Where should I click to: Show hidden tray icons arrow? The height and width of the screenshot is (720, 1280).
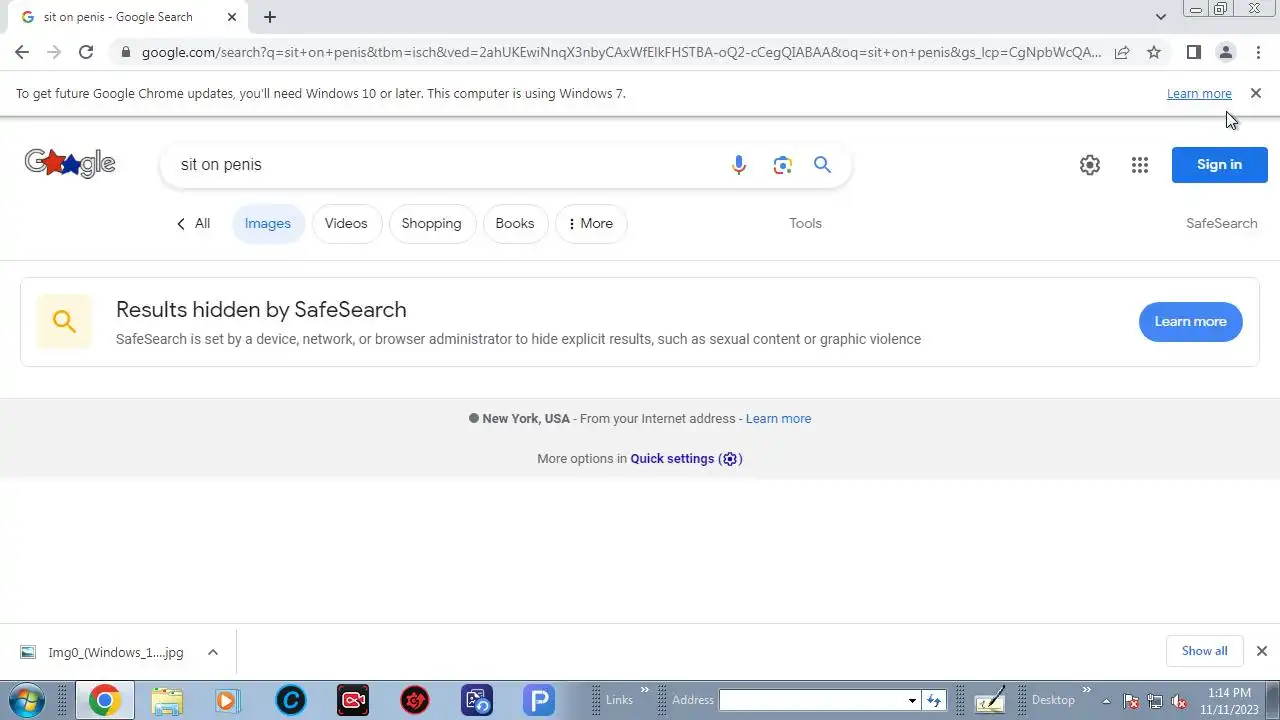pyautogui.click(x=1106, y=701)
